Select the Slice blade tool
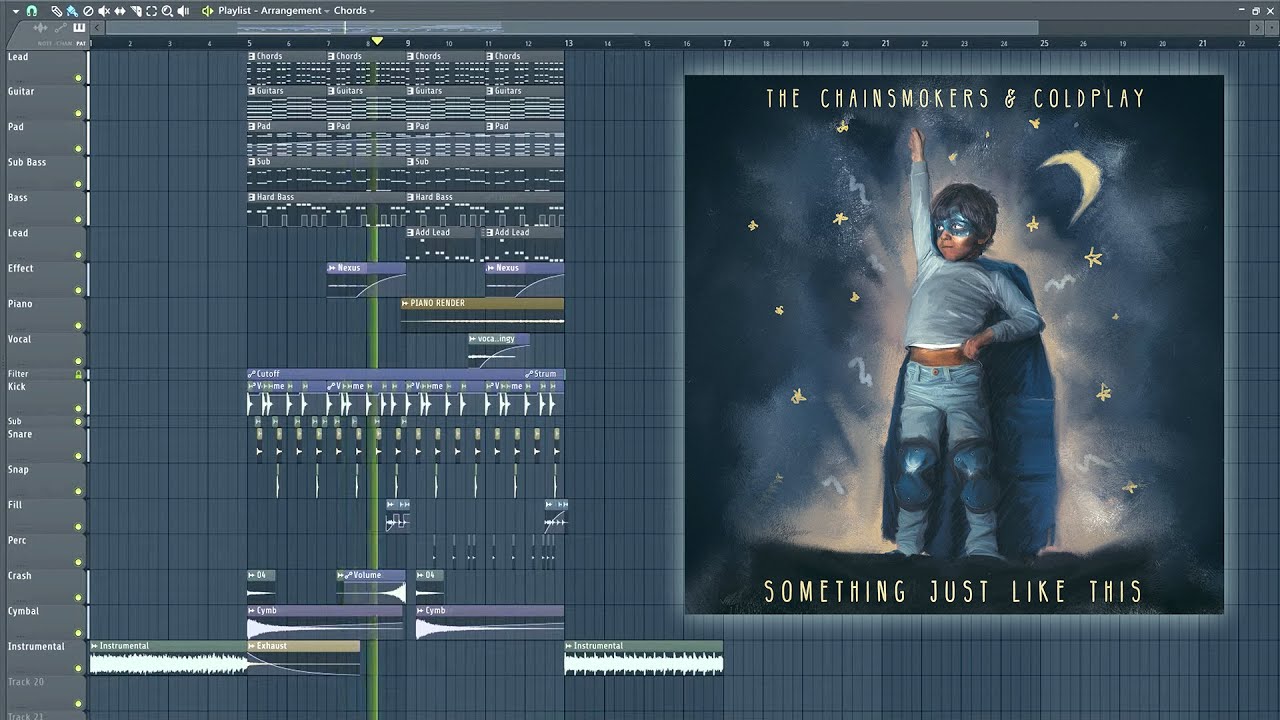This screenshot has width=1280, height=720. (x=136, y=11)
